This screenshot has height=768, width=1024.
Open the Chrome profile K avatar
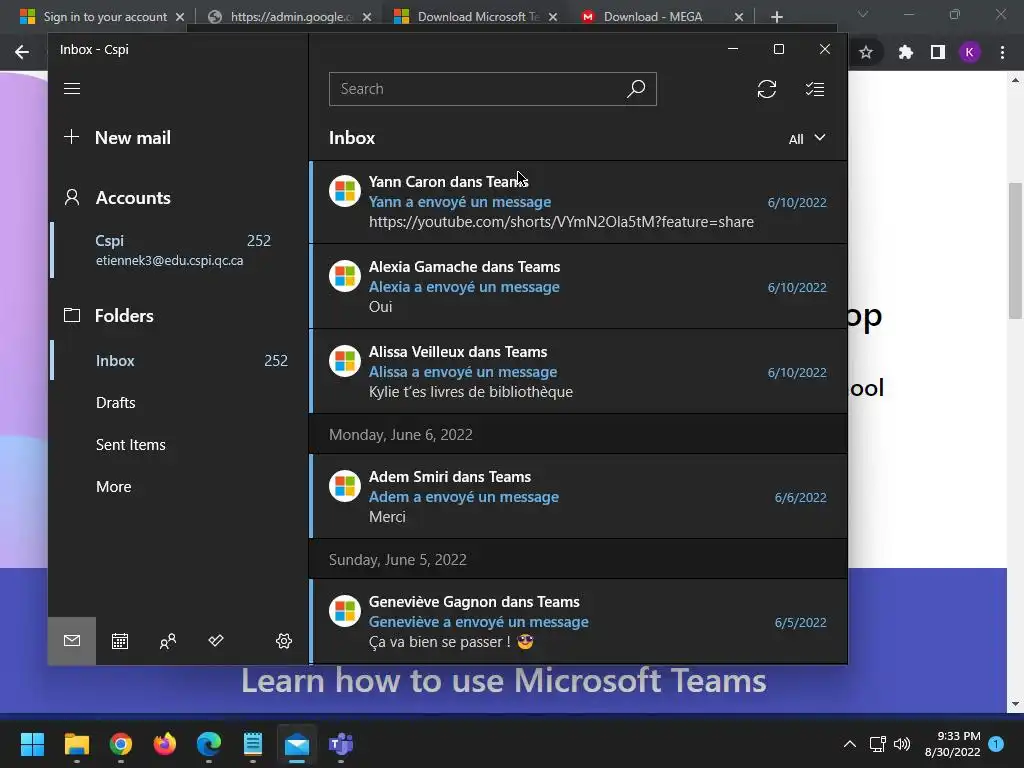(969, 52)
